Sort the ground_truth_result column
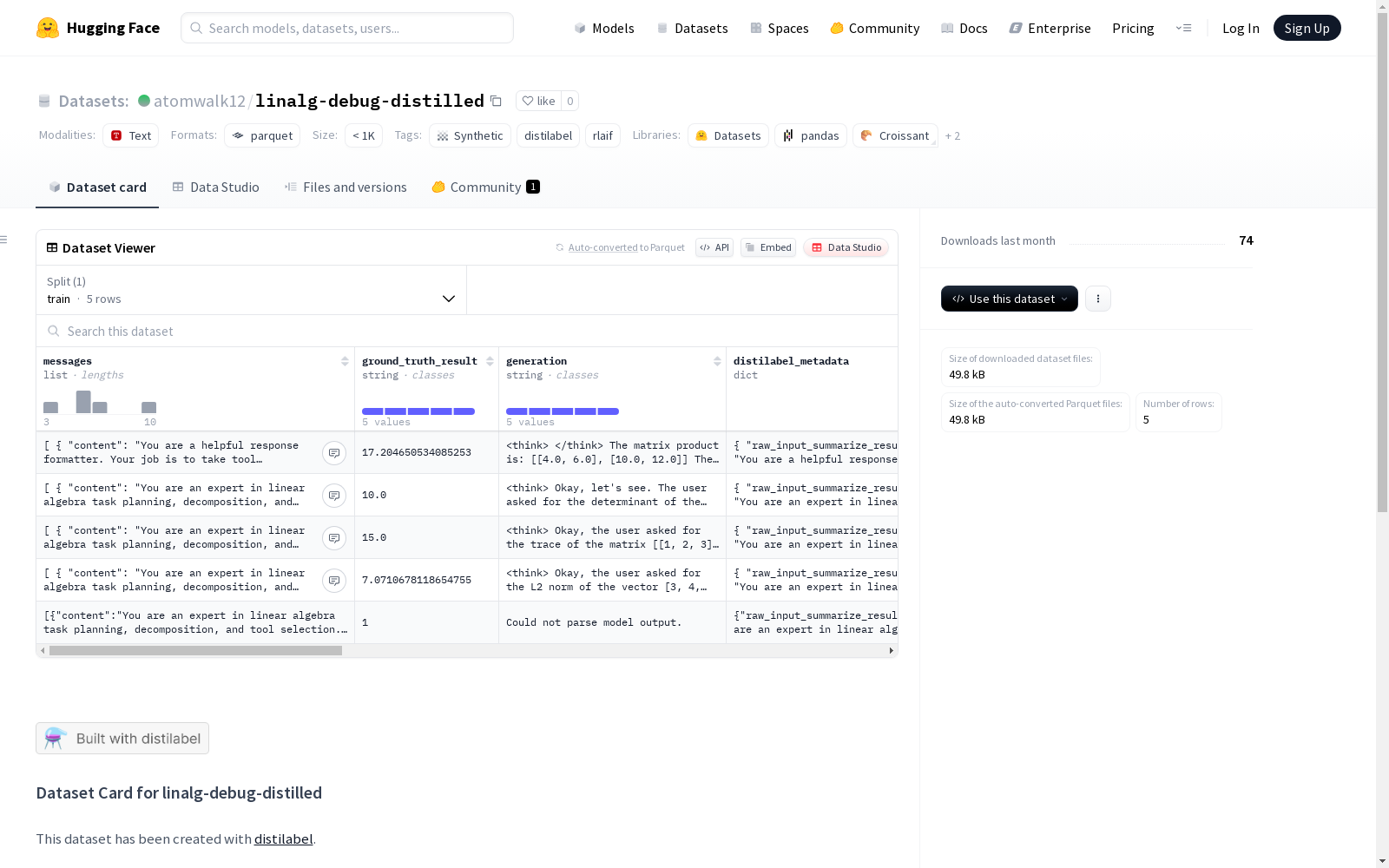Screen dimensions: 1389x868 pyautogui.click(x=490, y=361)
